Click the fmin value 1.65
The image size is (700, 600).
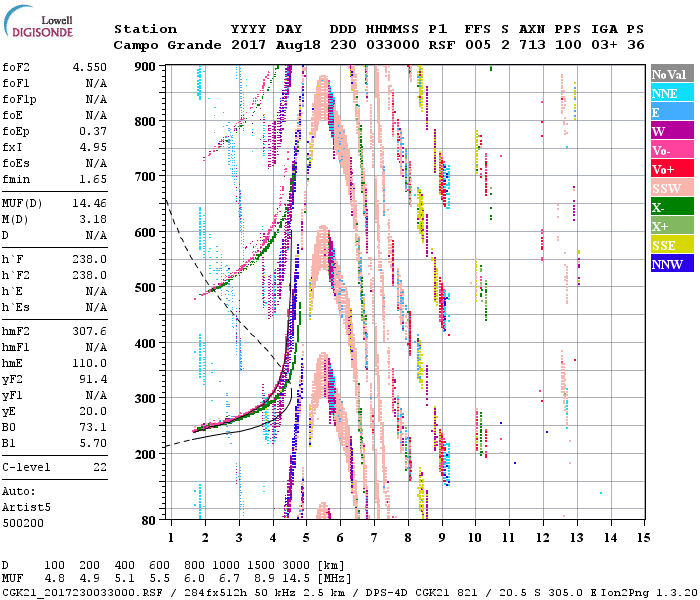pos(93,179)
